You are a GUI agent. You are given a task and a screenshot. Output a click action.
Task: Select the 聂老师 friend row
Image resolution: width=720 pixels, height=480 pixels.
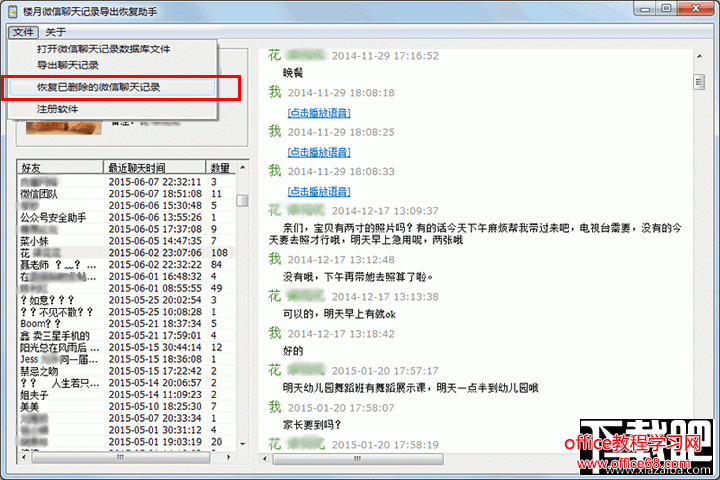pyautogui.click(x=127, y=265)
